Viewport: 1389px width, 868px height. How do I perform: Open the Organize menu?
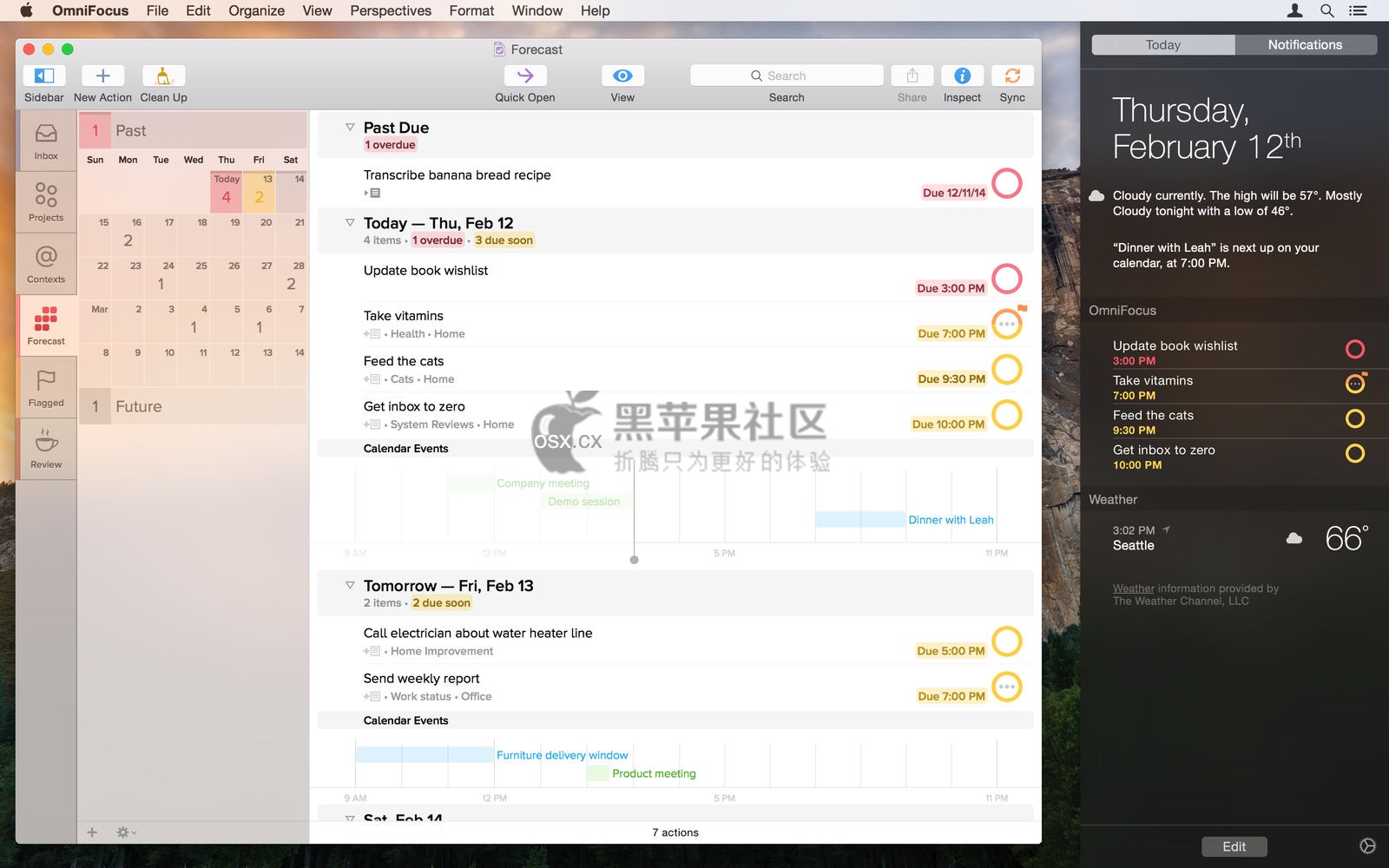click(x=256, y=10)
